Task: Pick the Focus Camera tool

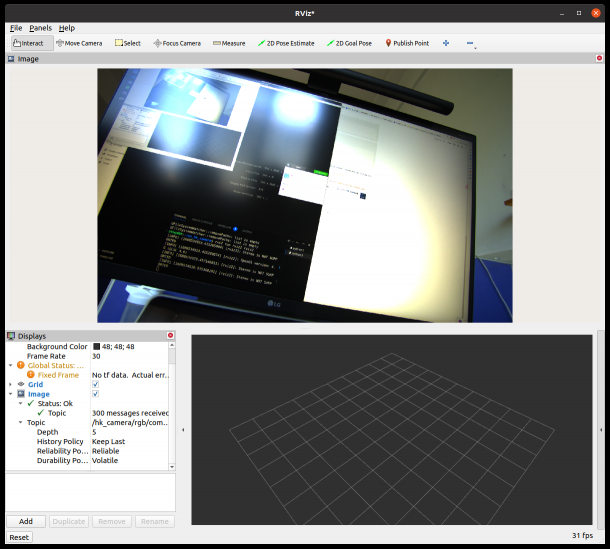Action: coord(177,43)
